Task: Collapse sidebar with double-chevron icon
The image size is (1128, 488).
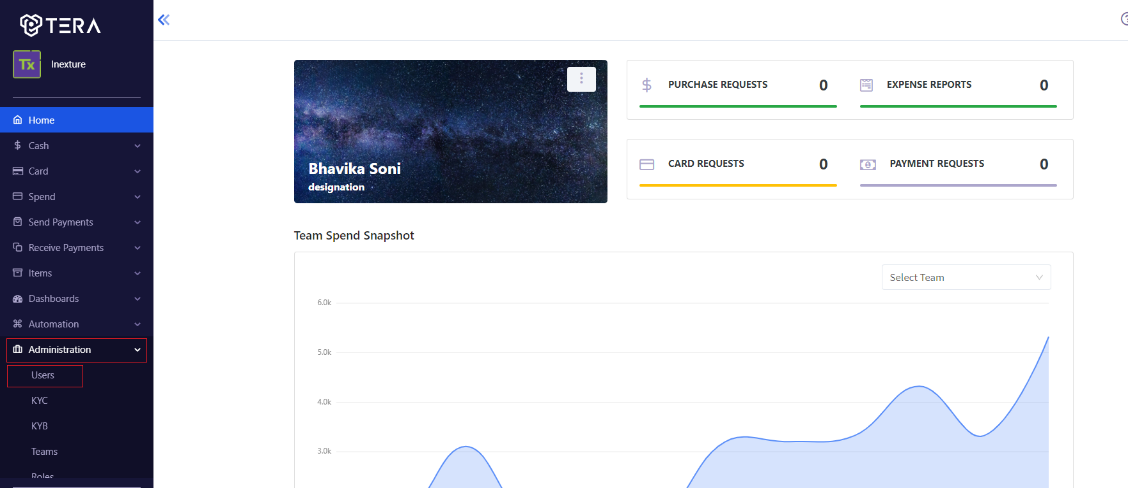Action: coord(163,19)
